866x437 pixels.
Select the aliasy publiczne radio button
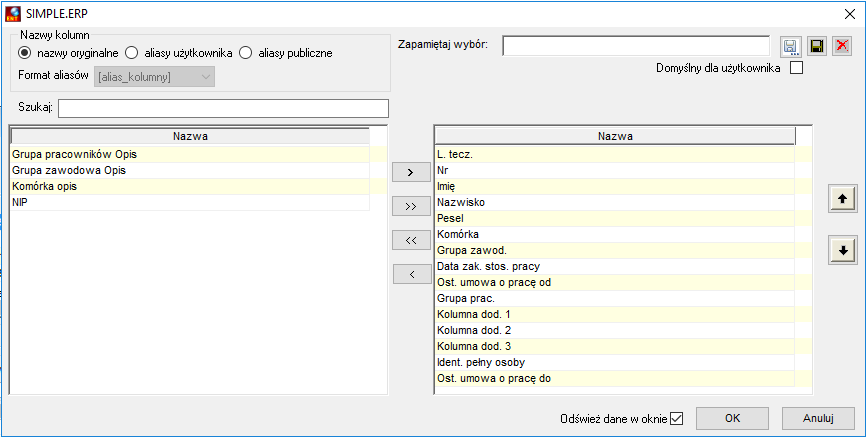(245, 53)
